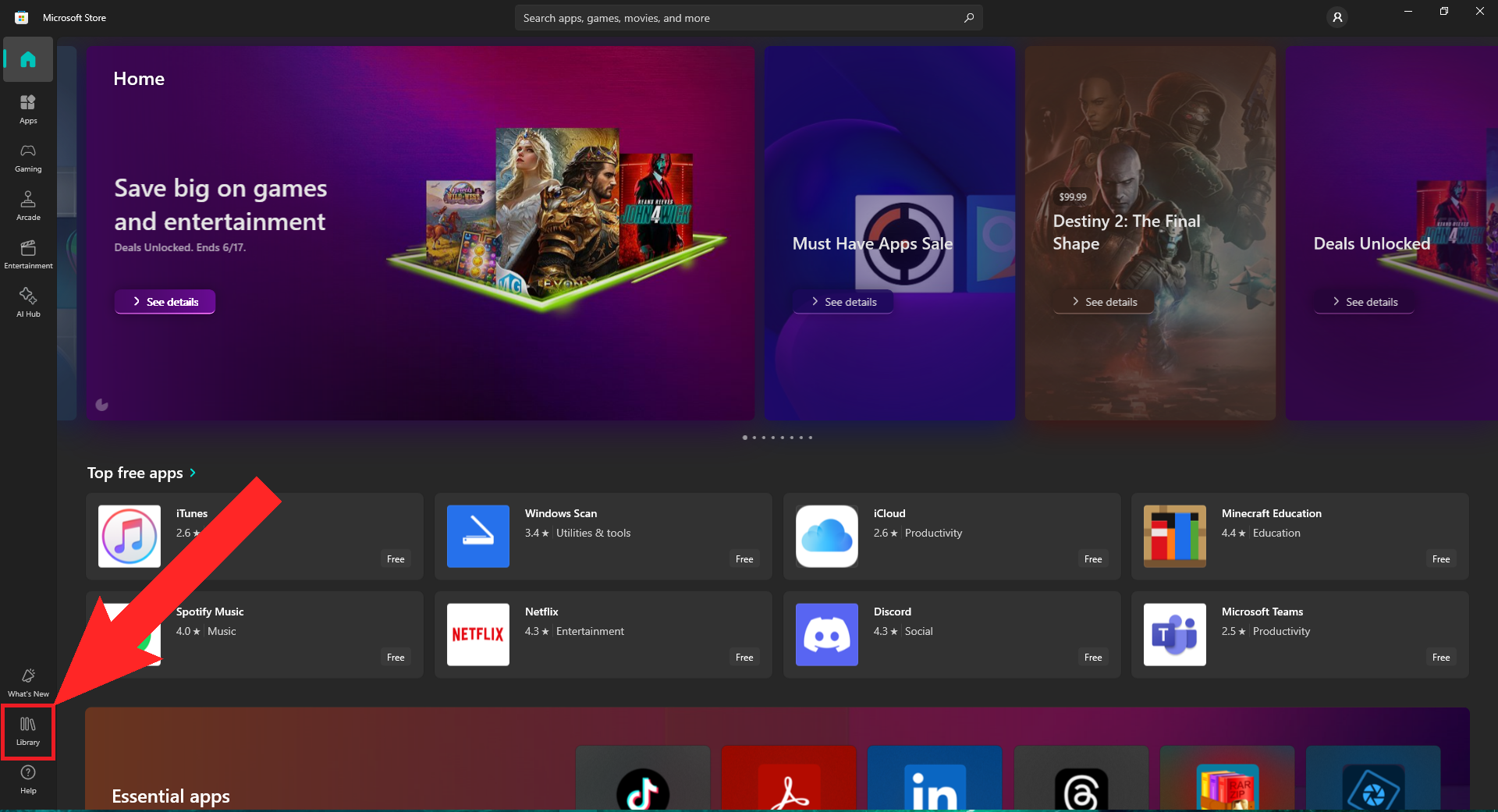Click Free button for iCloud
Viewport: 1498px width, 812px height.
(1093, 559)
